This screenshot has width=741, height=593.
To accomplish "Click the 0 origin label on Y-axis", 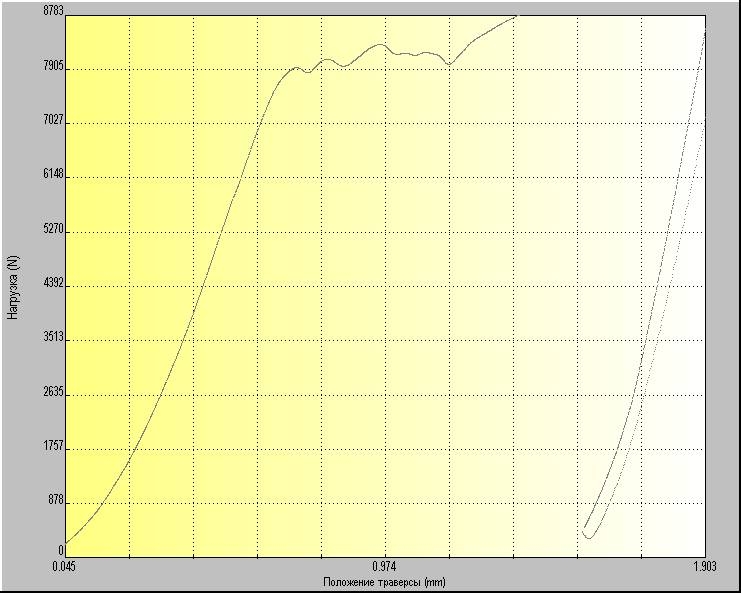I will pyautogui.click(x=62, y=550).
